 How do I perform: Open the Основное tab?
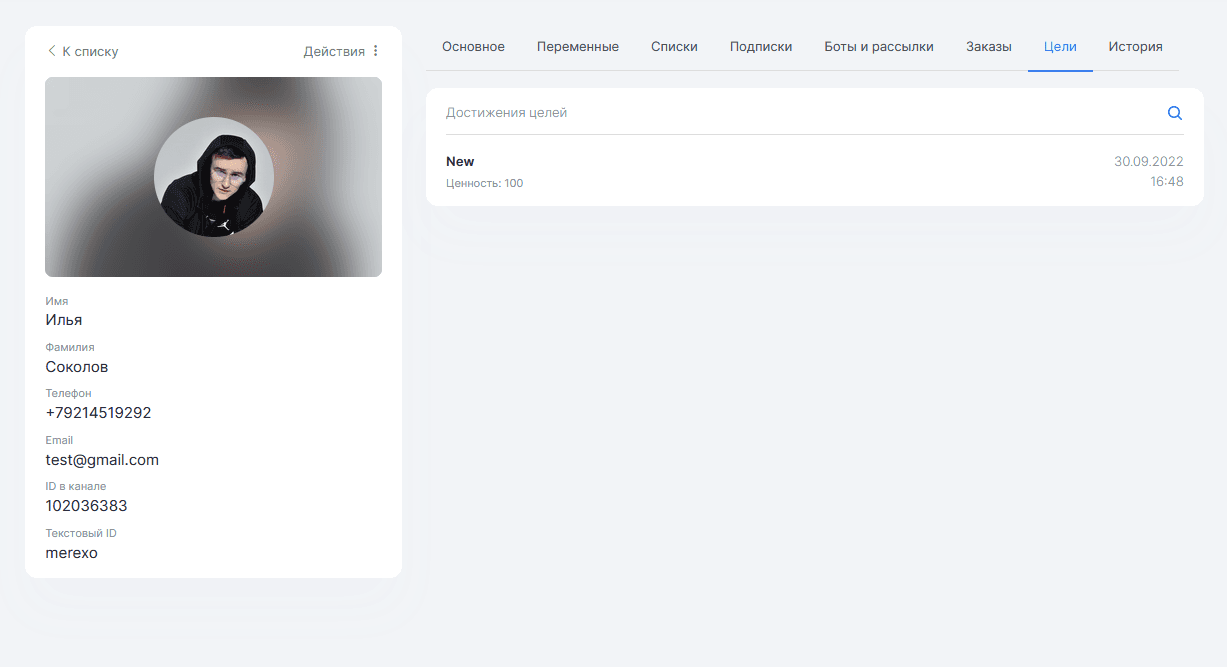pos(473,47)
